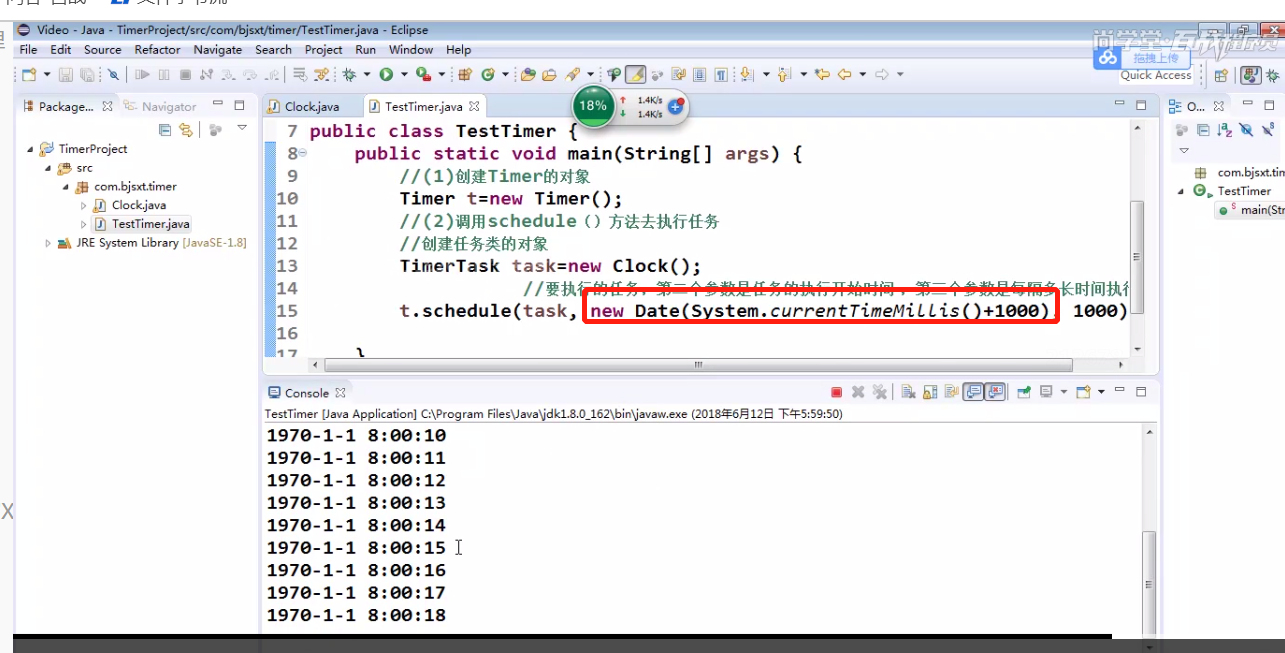This screenshot has height=653, width=1285.
Task: Toggle Mark Occurrences highlighter icon
Action: pos(635,75)
